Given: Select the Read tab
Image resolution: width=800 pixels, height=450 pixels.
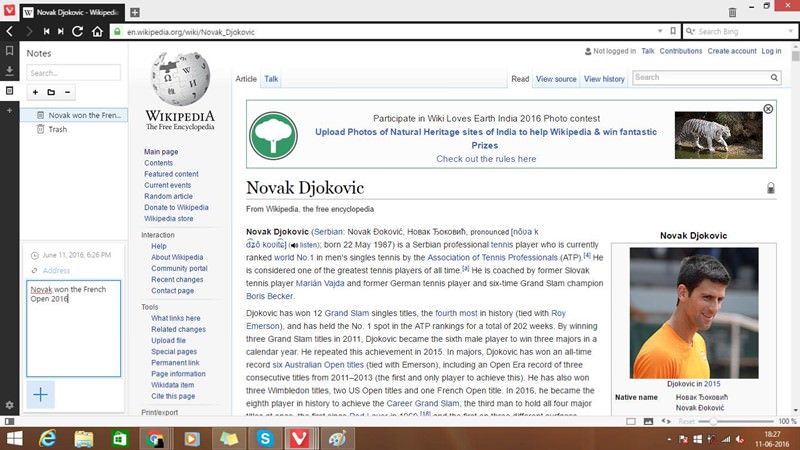Looking at the screenshot, I should (x=520, y=79).
